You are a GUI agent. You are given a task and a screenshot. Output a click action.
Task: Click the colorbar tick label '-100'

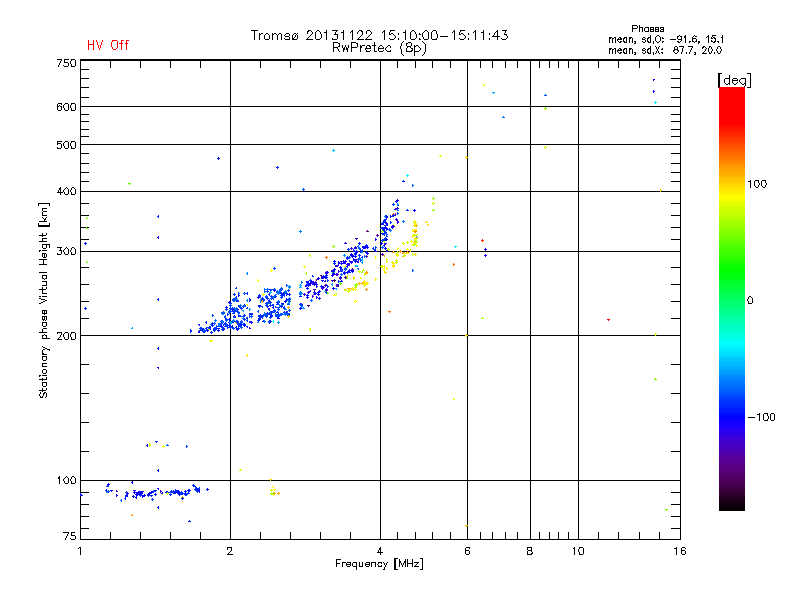(762, 417)
